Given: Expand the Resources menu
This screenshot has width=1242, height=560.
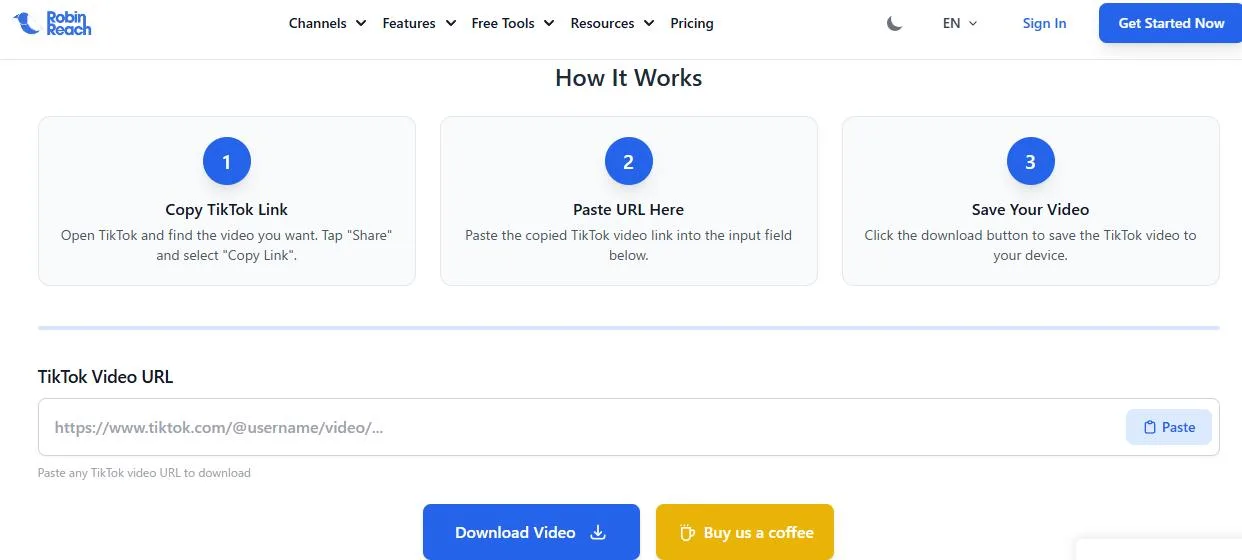Looking at the screenshot, I should 612,23.
